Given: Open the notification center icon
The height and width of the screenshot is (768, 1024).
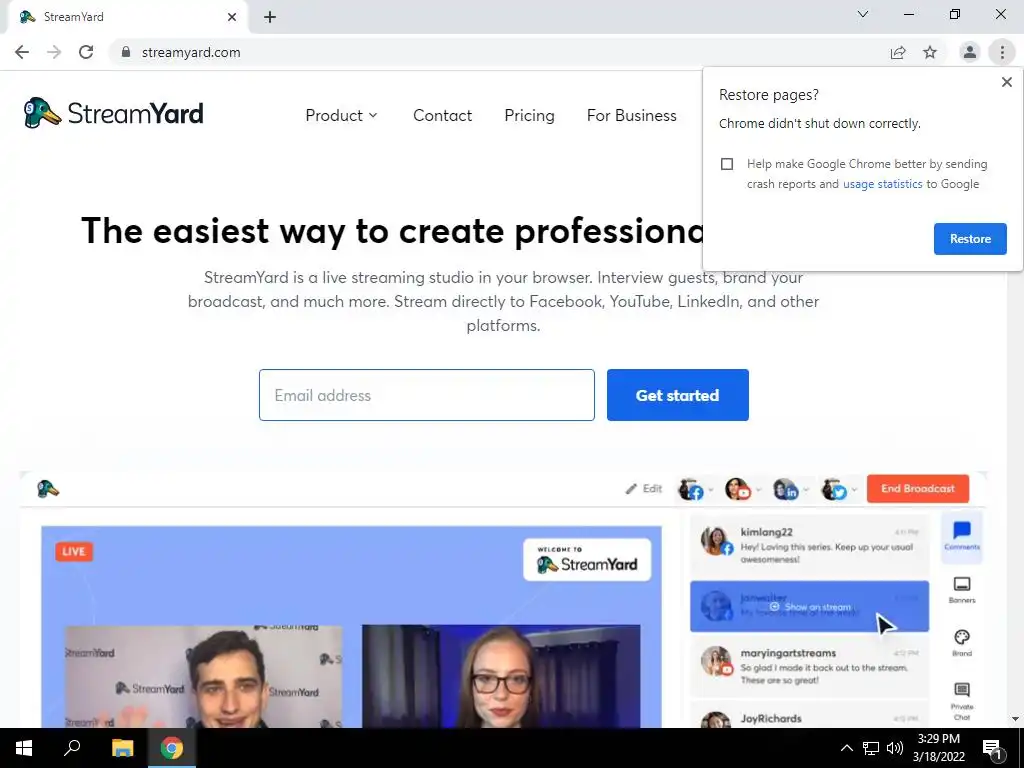Looking at the screenshot, I should click(991, 748).
